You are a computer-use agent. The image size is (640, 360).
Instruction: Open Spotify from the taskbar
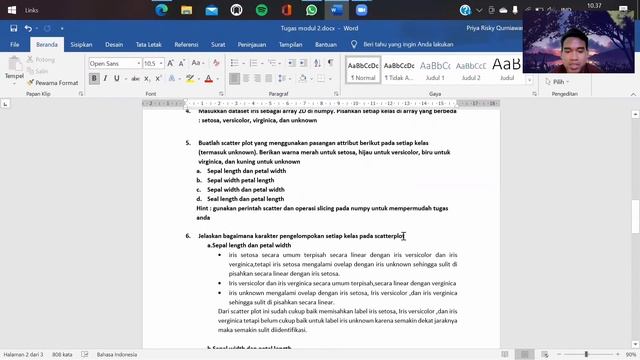(262, 10)
